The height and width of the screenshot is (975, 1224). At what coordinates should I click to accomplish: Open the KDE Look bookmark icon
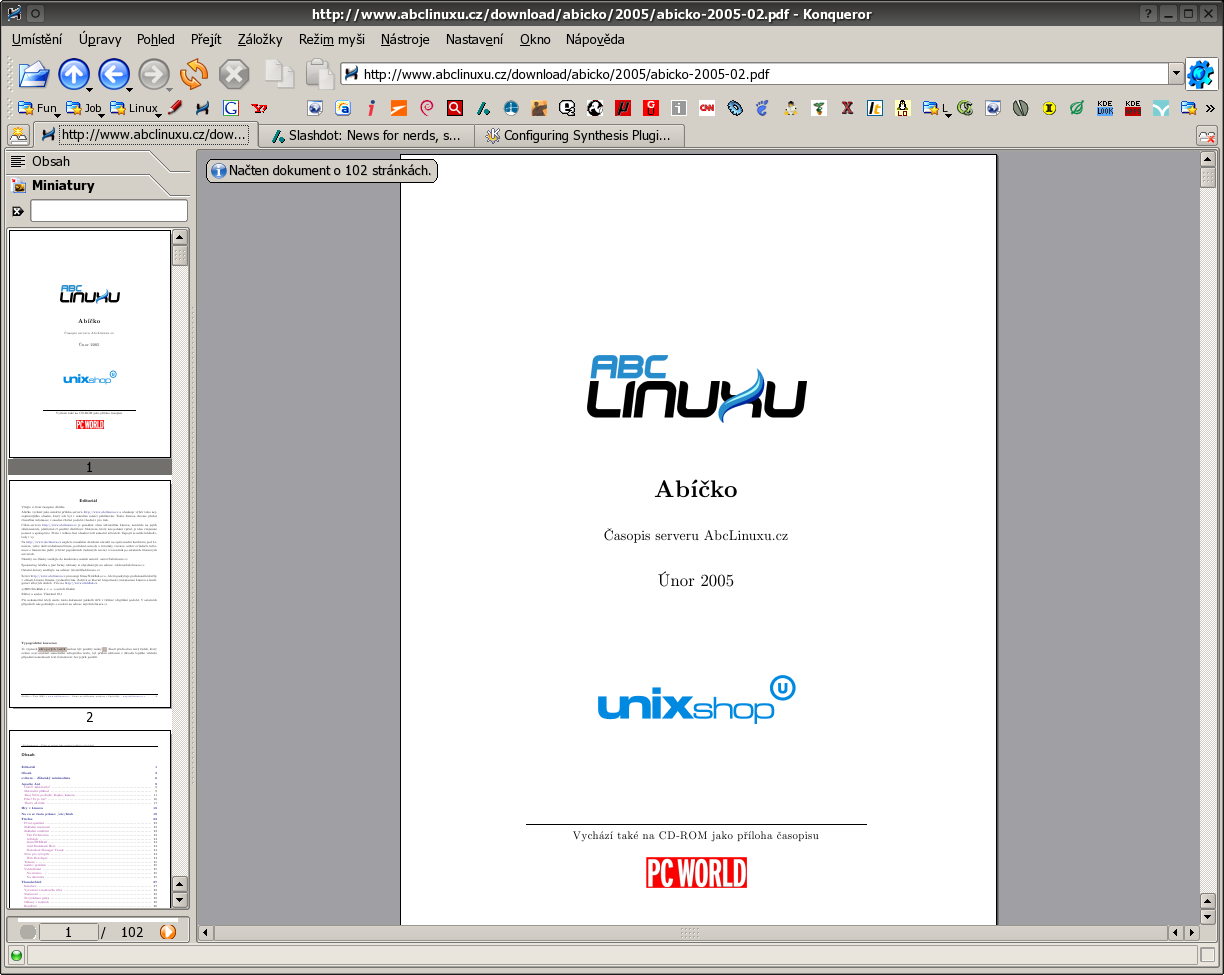pos(1105,108)
